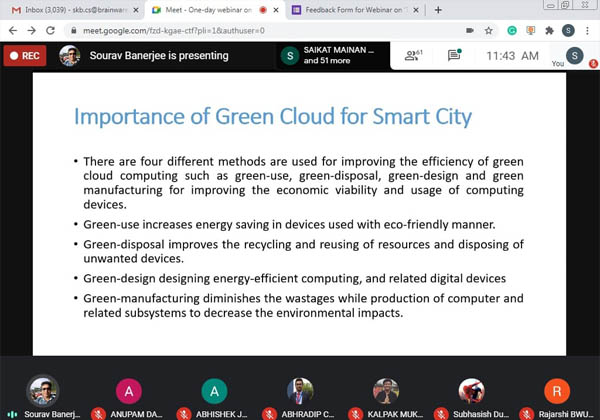Reload the Google Meet page

[51, 31]
